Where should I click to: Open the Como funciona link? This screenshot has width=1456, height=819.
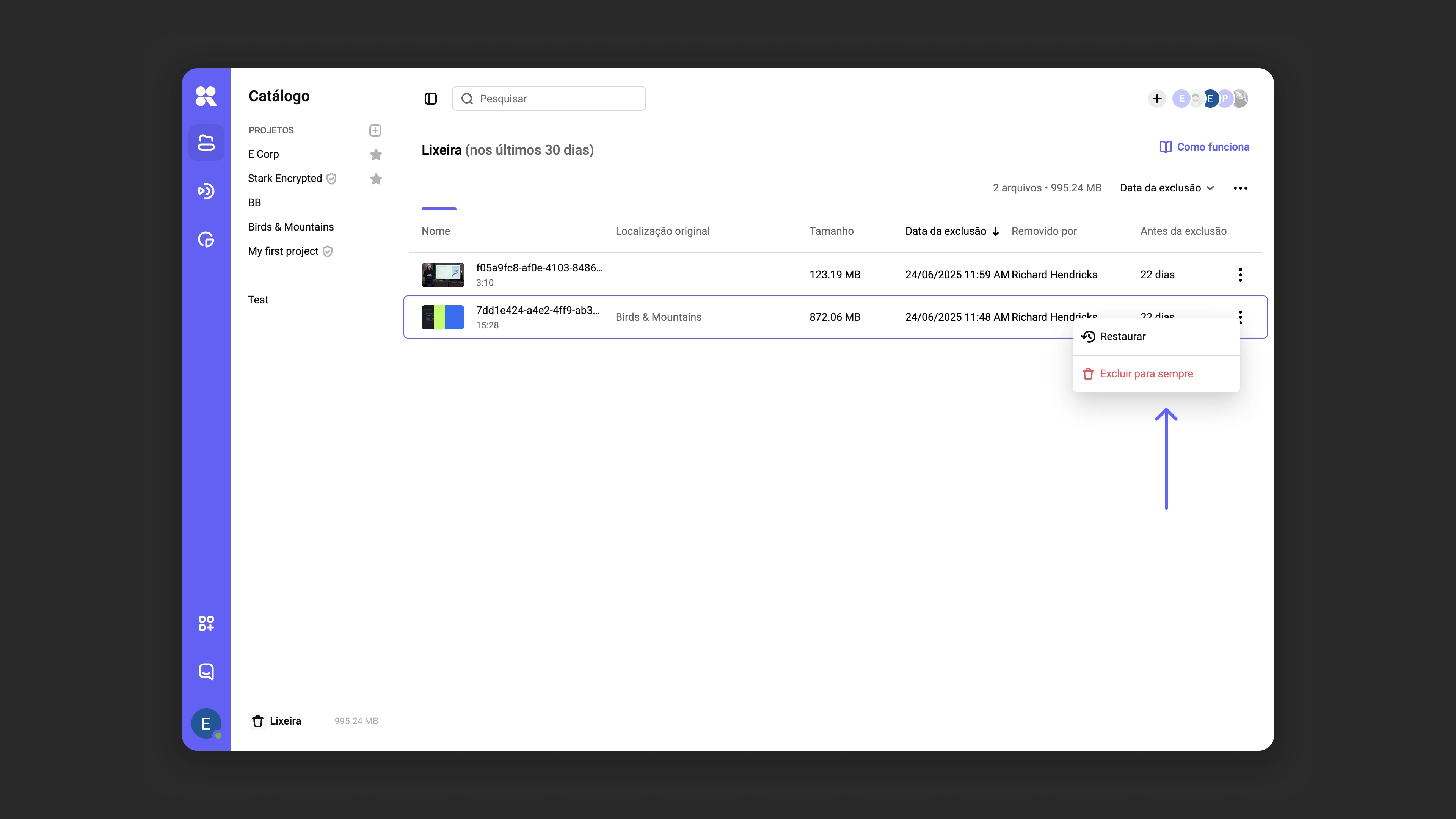tap(1205, 147)
